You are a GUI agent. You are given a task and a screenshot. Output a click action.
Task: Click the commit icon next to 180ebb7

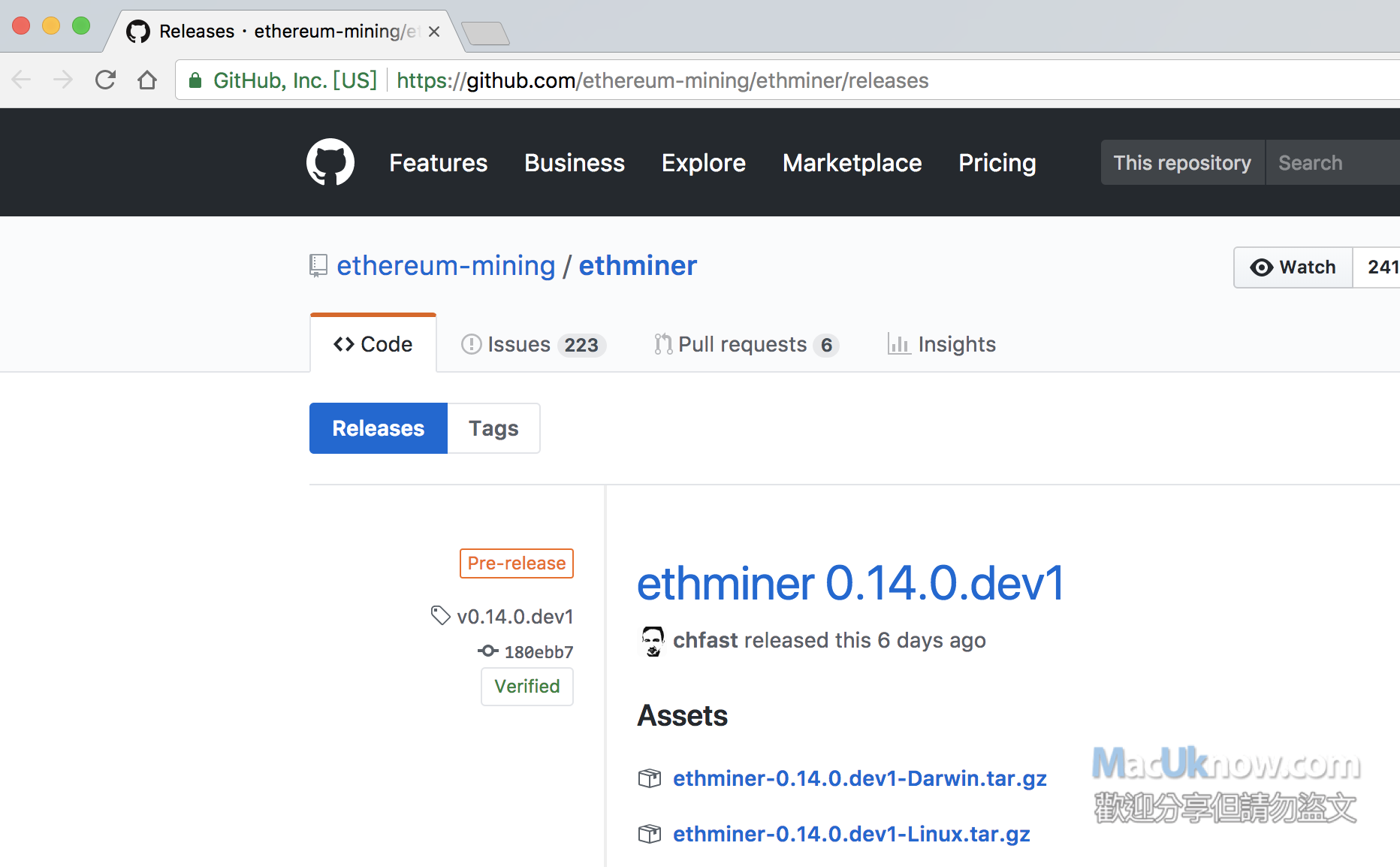488,651
